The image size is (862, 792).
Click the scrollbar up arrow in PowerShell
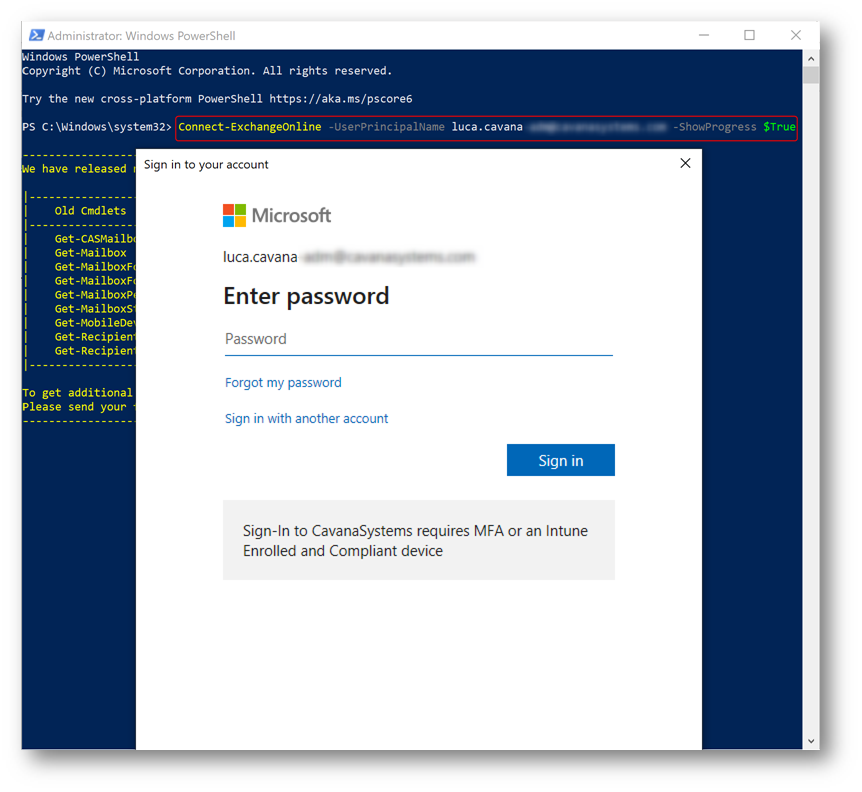pyautogui.click(x=811, y=58)
